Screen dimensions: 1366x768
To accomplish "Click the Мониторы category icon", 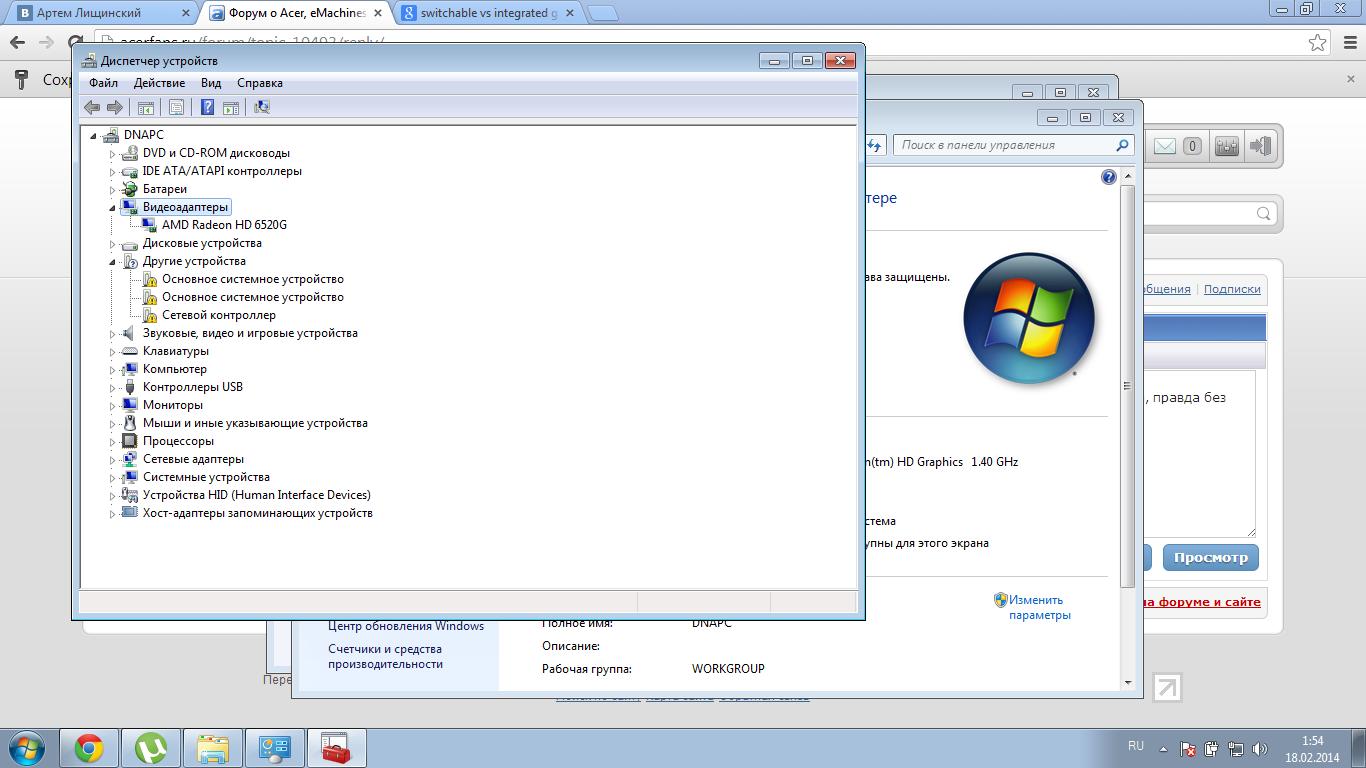I will (x=129, y=405).
